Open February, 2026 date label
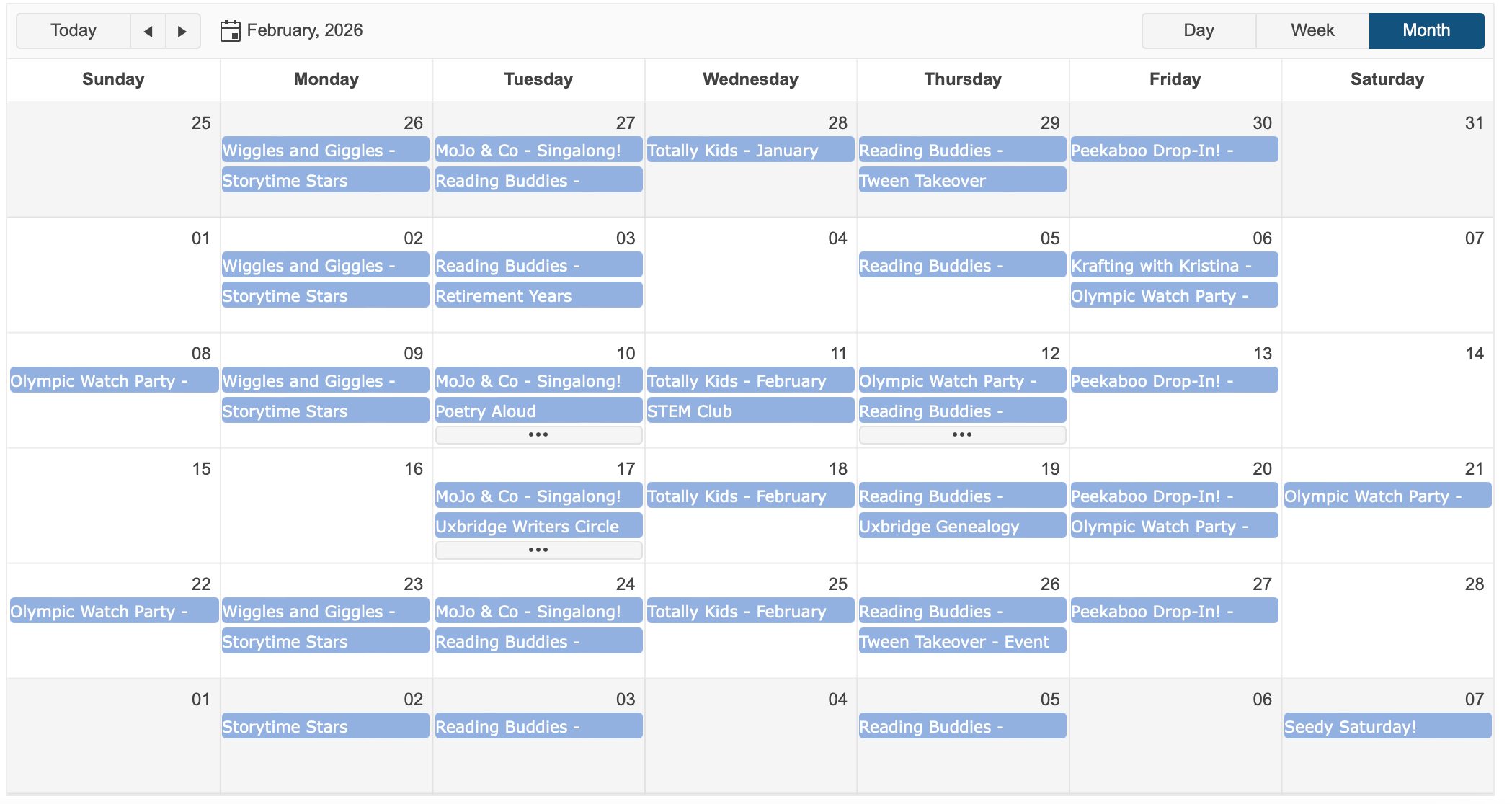The width and height of the screenshot is (1512, 804). coord(304,30)
